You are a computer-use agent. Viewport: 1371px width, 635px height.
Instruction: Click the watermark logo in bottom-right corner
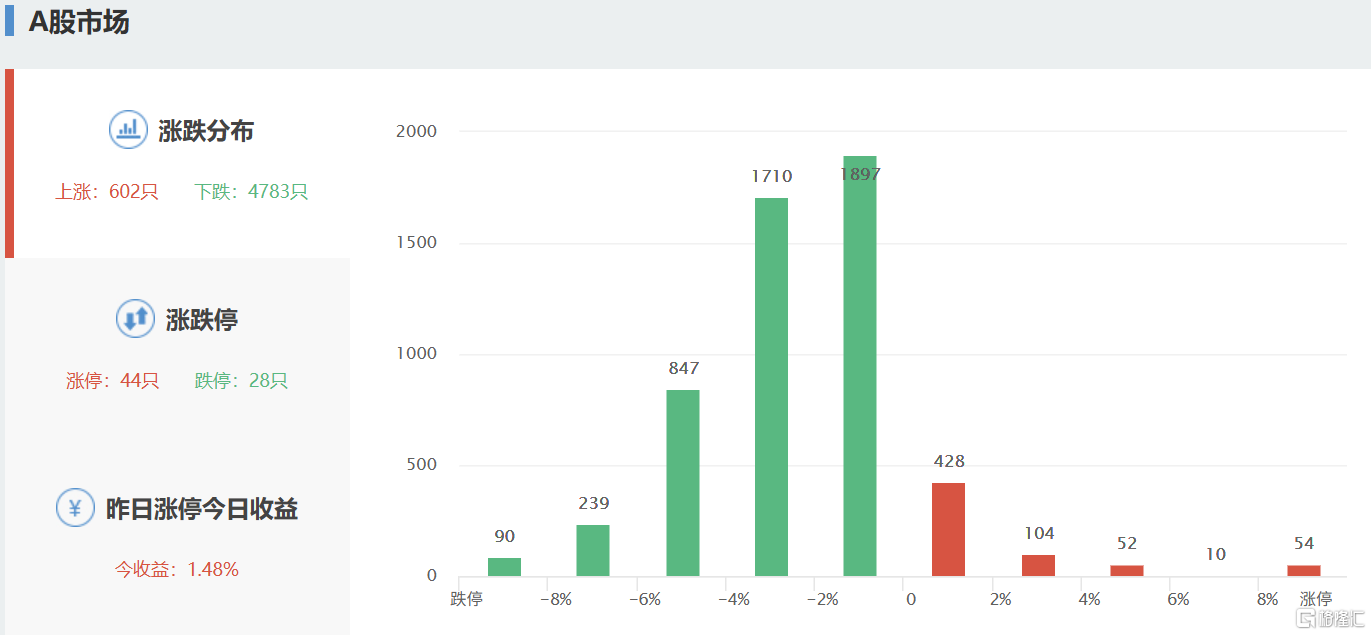[x=1327, y=619]
